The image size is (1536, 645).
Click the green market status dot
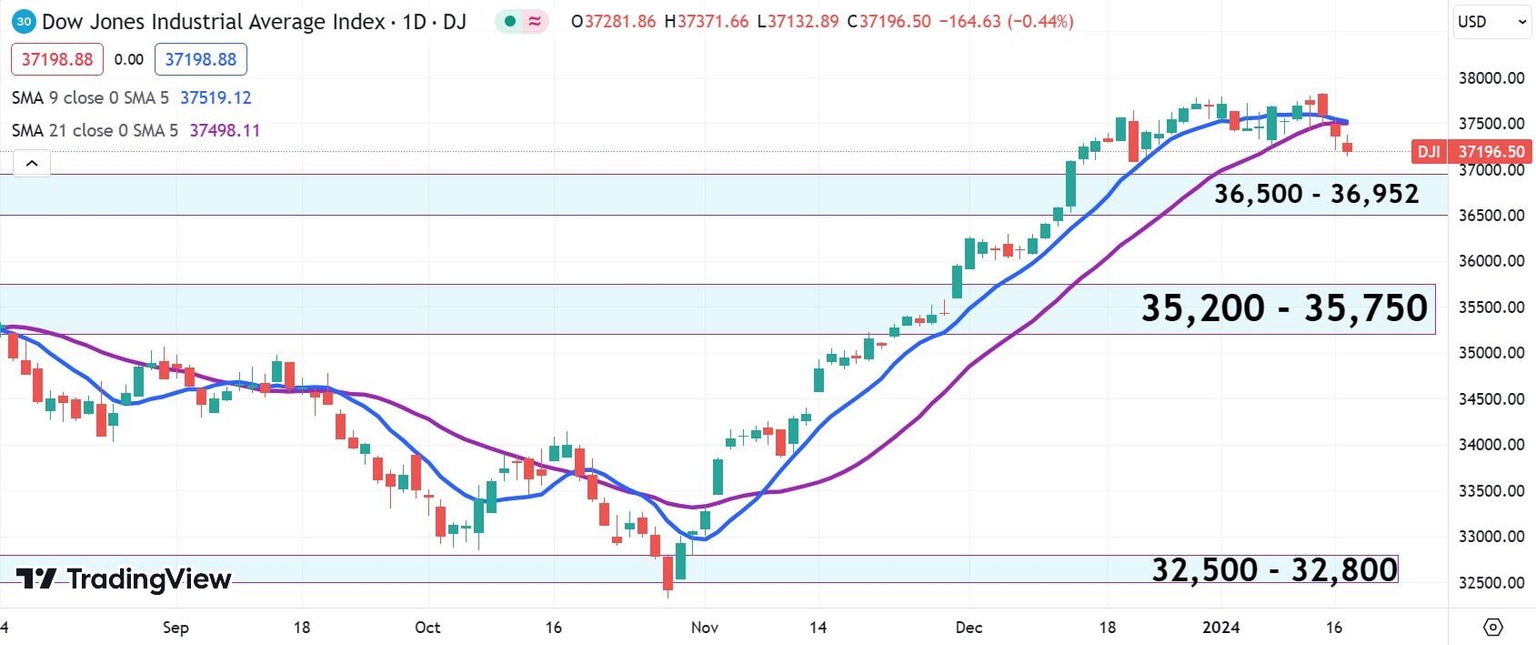click(x=510, y=21)
